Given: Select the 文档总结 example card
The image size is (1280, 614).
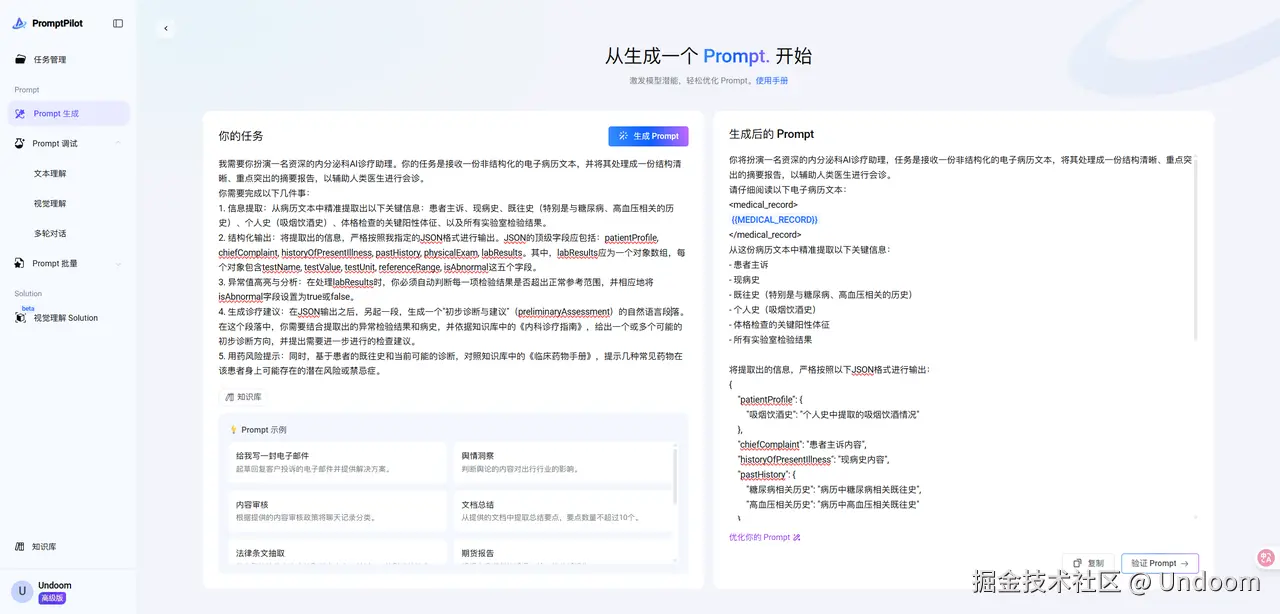Looking at the screenshot, I should pos(561,511).
